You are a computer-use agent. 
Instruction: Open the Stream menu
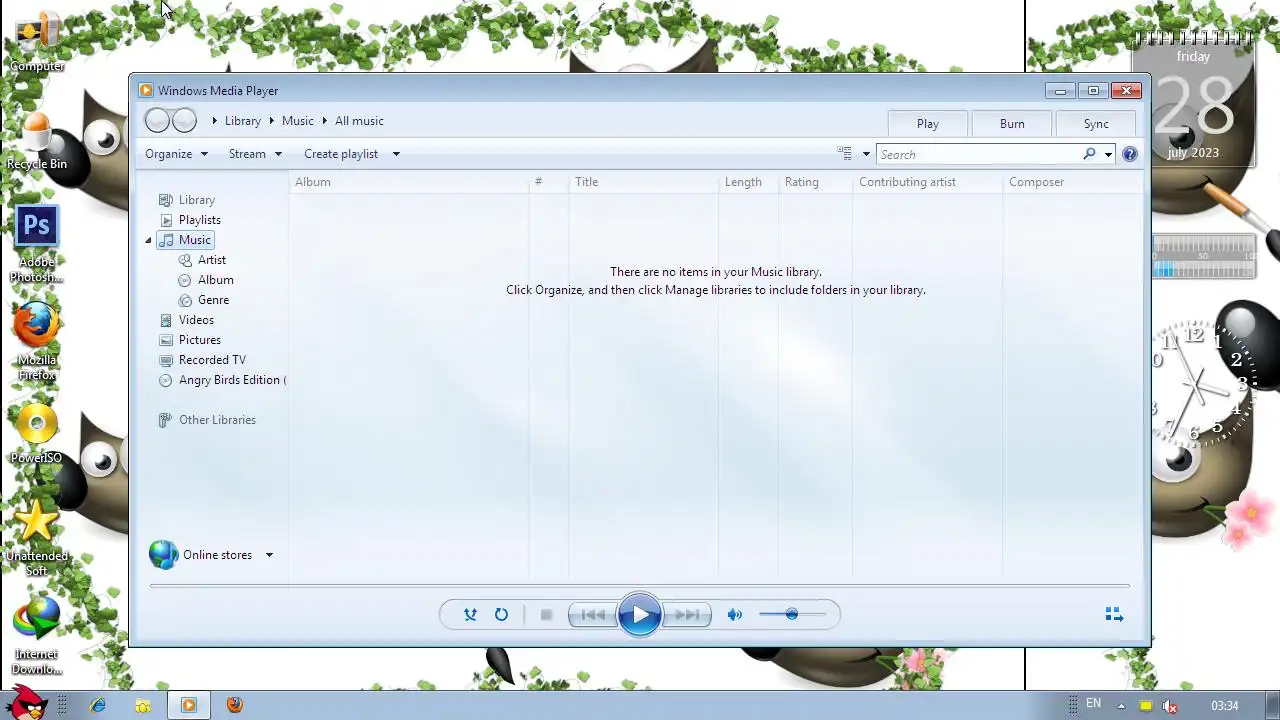click(255, 154)
